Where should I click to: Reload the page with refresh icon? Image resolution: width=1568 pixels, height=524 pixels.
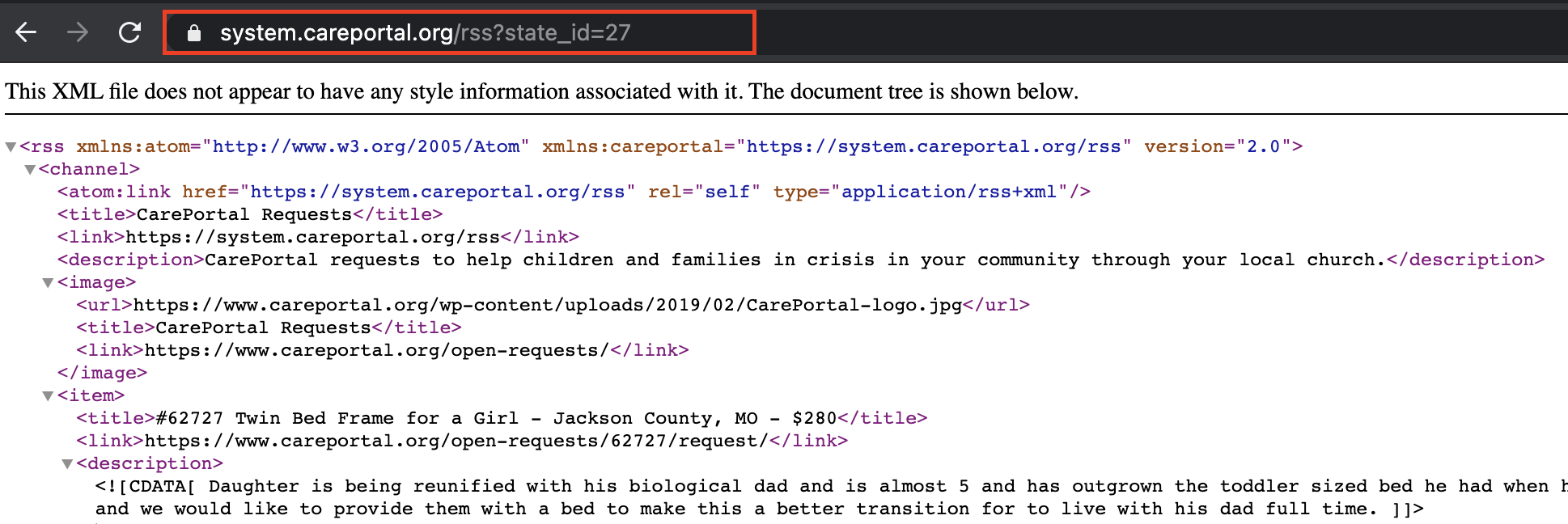129,32
